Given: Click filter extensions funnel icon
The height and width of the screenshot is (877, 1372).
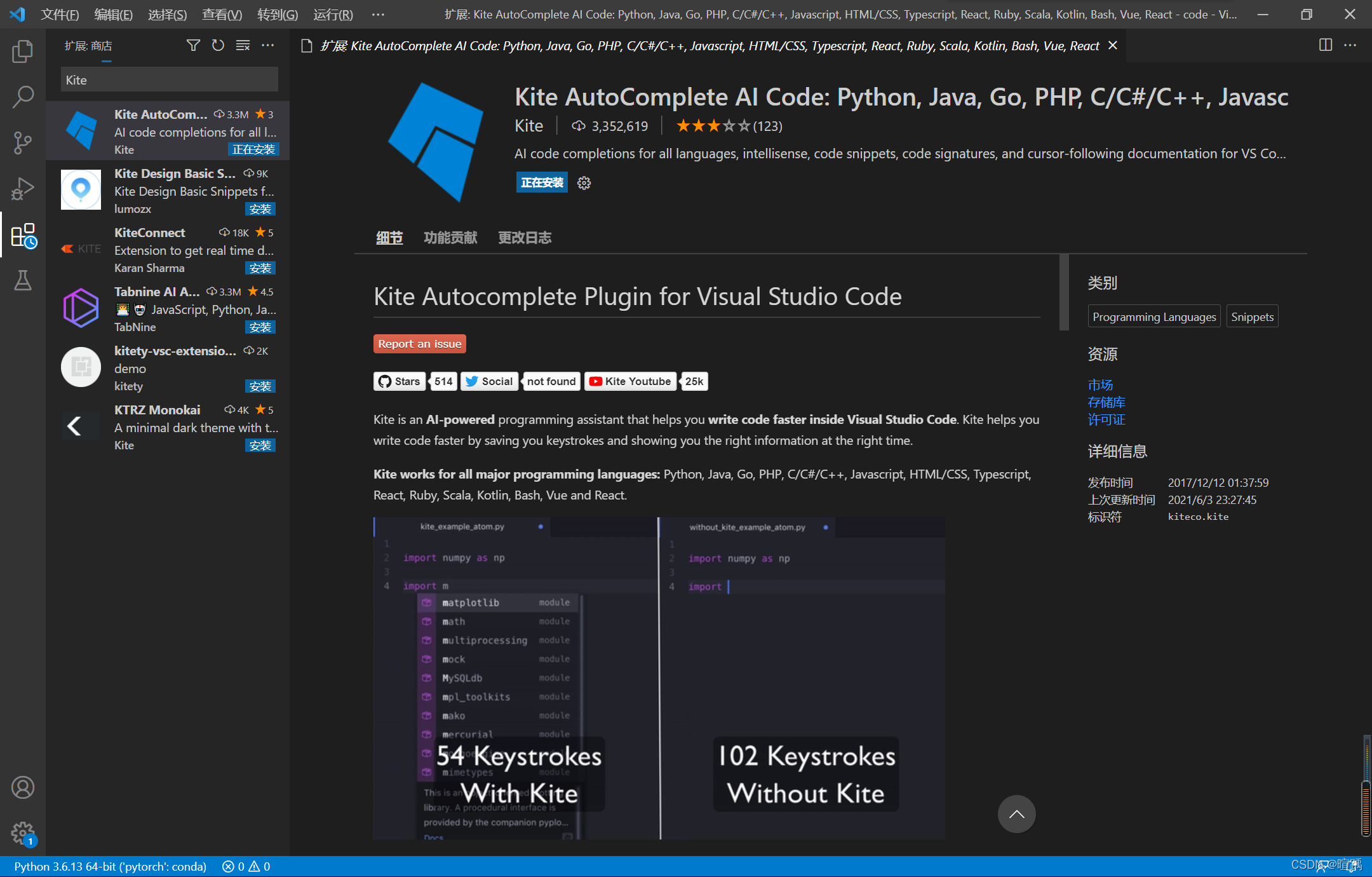Looking at the screenshot, I should [x=193, y=45].
